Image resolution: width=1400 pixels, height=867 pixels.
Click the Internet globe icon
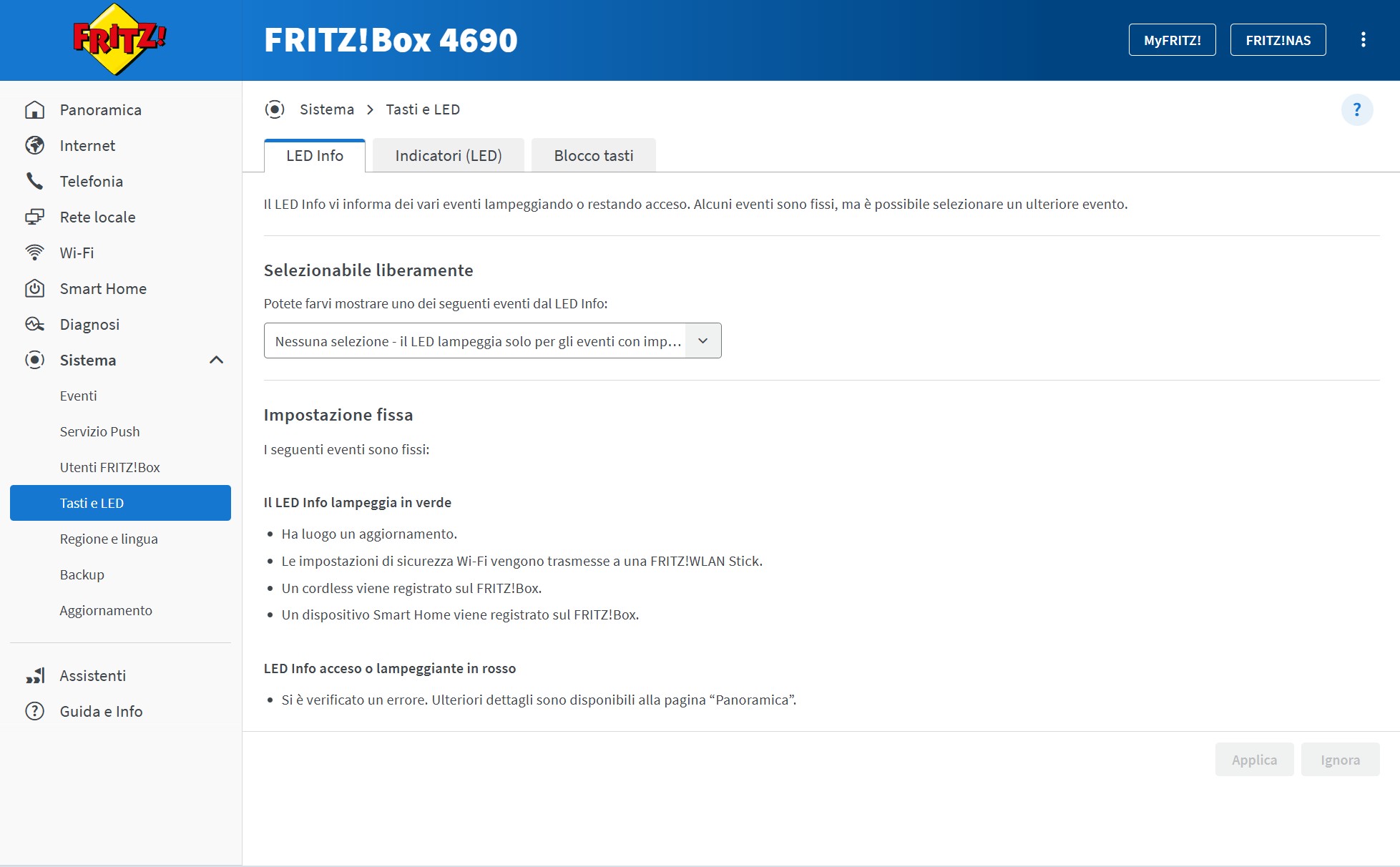click(34, 146)
